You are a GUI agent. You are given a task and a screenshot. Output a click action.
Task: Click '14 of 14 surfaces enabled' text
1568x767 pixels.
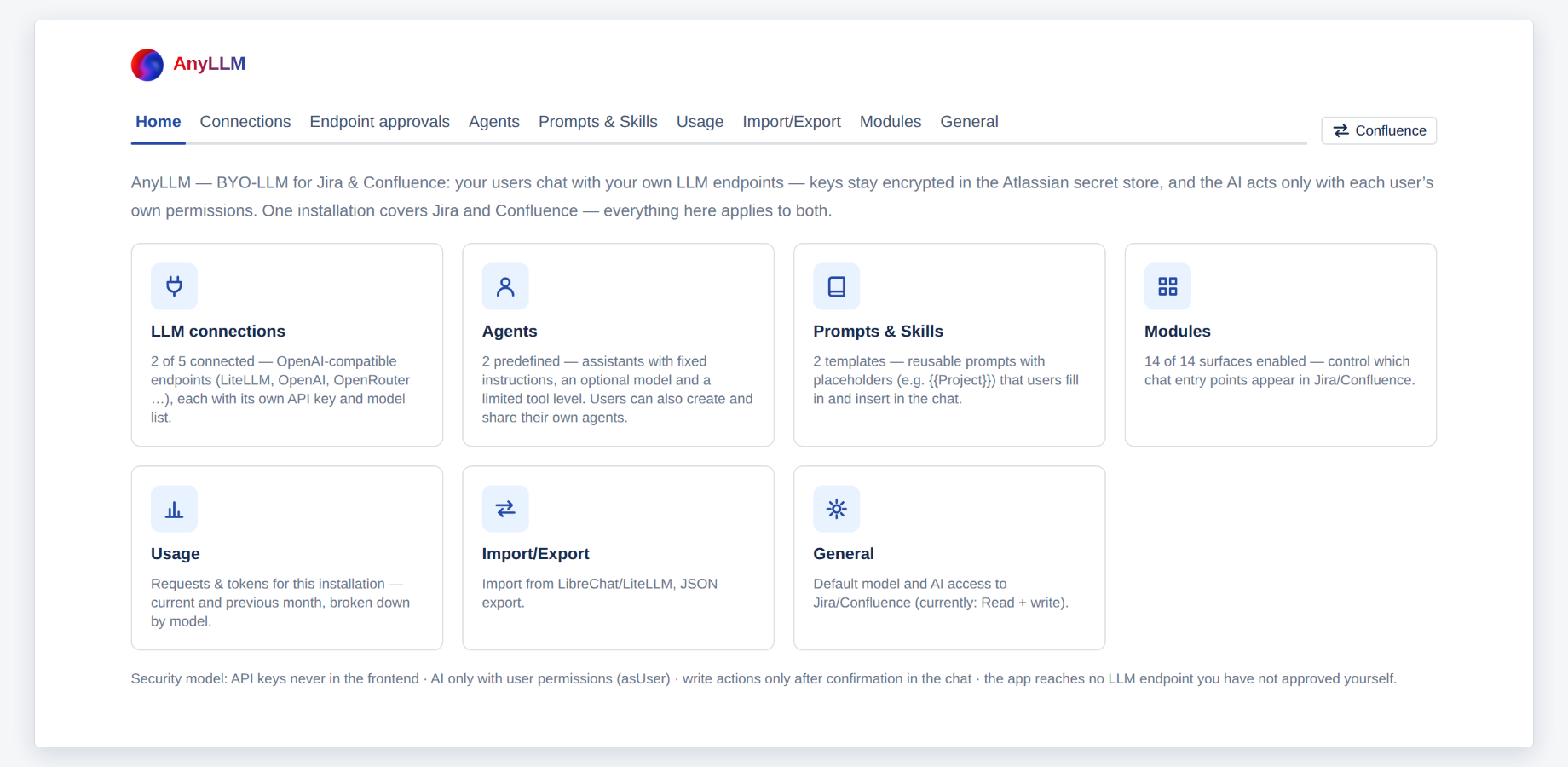coord(1280,371)
